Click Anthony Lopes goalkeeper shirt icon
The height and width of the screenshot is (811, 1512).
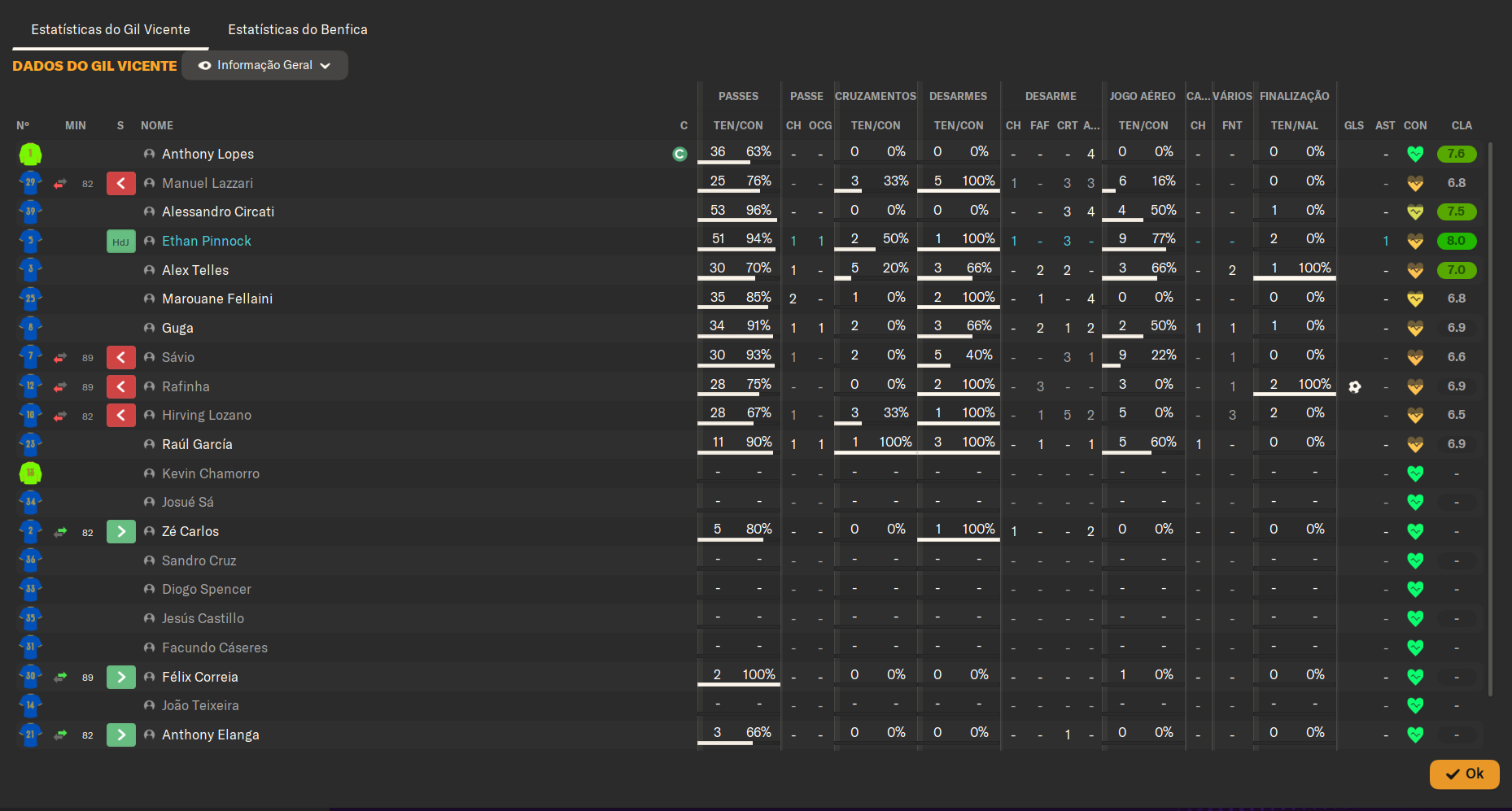click(x=30, y=154)
